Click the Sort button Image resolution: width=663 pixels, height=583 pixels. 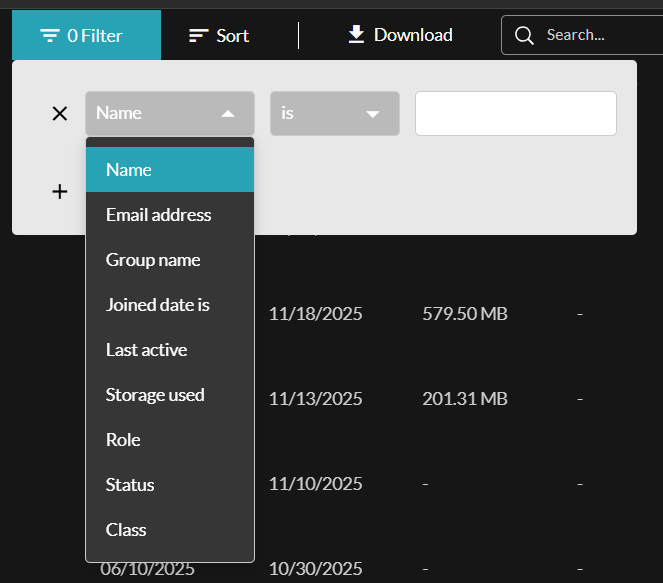click(x=219, y=36)
